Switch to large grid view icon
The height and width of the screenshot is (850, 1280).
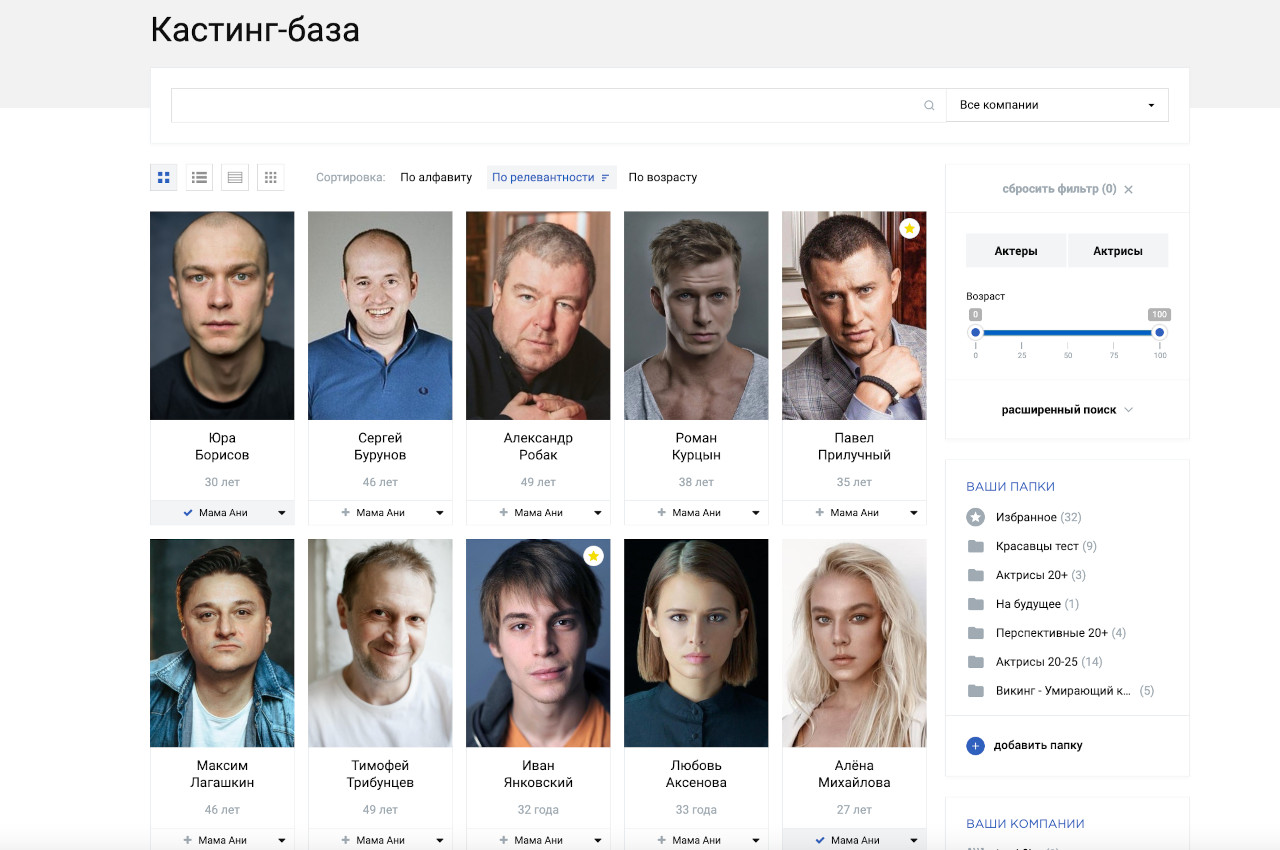click(164, 178)
